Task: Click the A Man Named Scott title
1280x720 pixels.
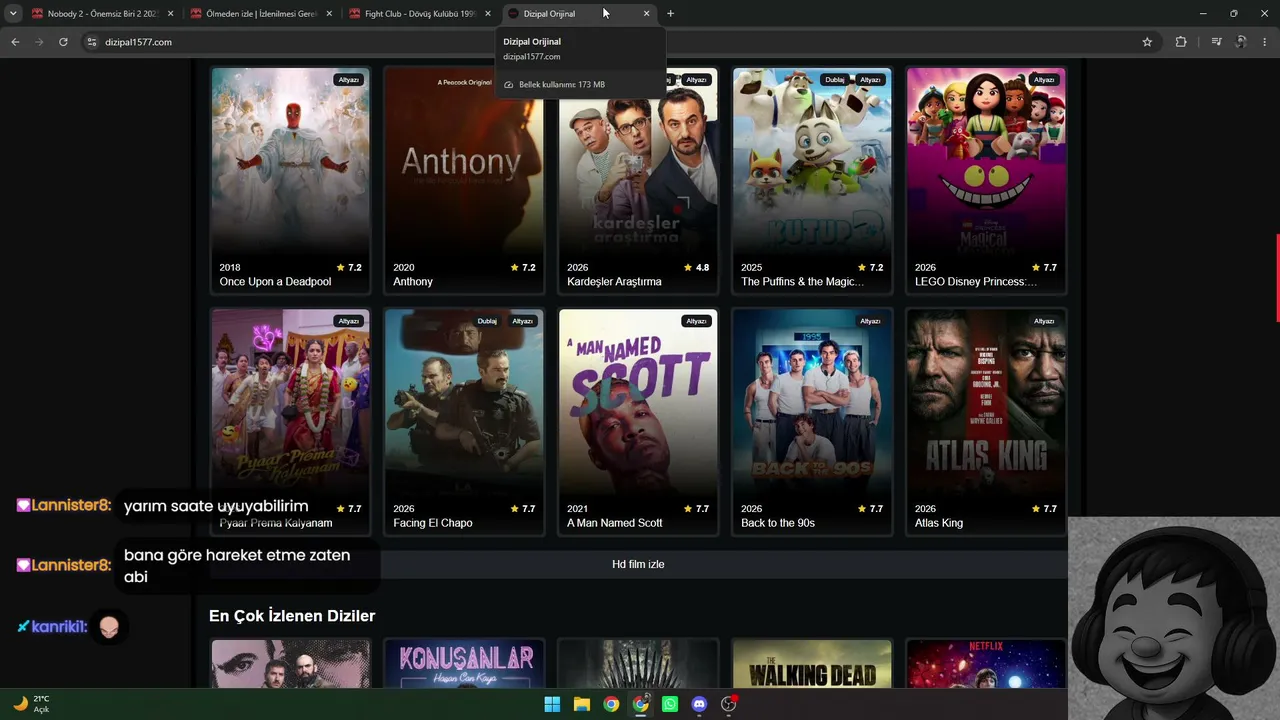Action: [x=615, y=523]
